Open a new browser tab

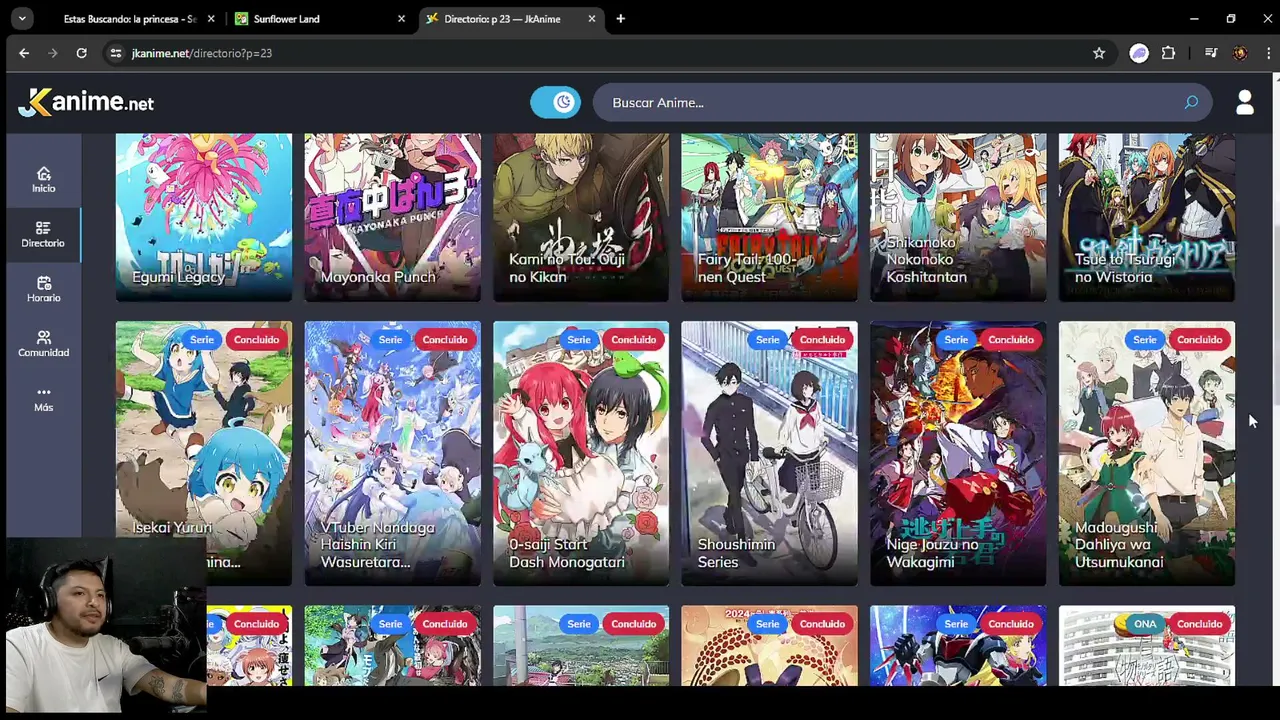pyautogui.click(x=621, y=18)
